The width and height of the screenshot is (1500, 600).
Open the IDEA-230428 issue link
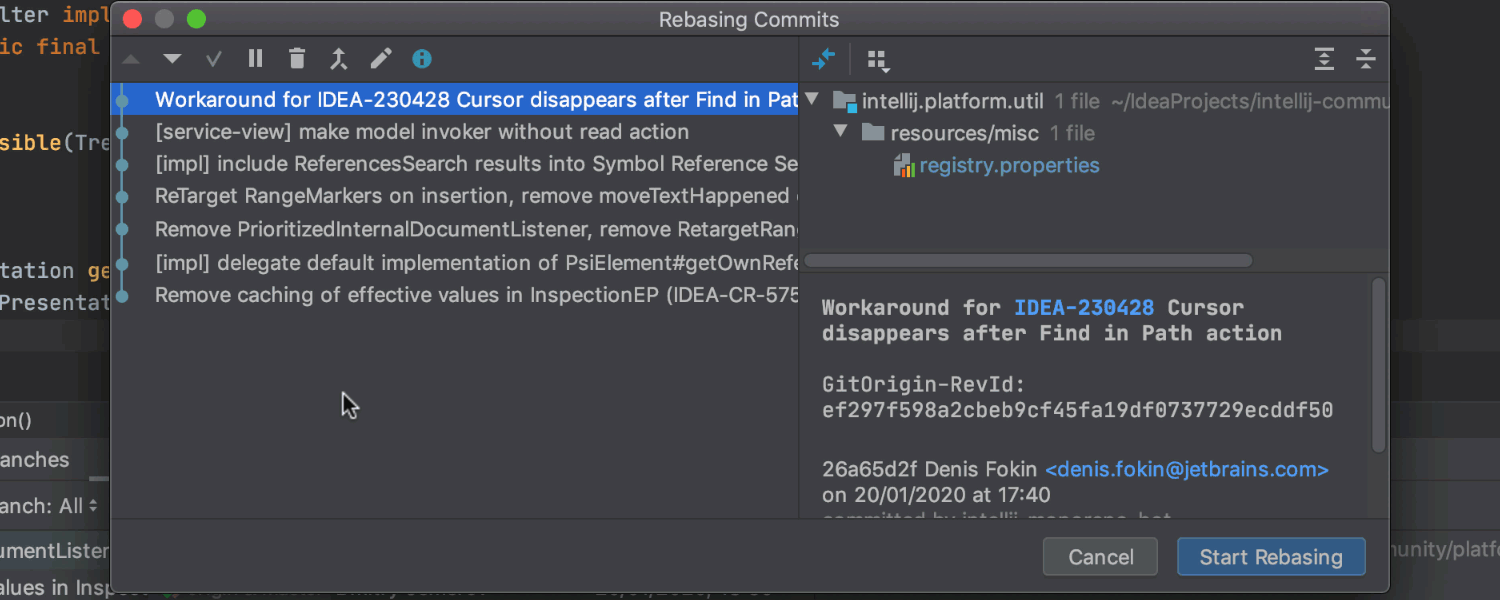click(1084, 308)
